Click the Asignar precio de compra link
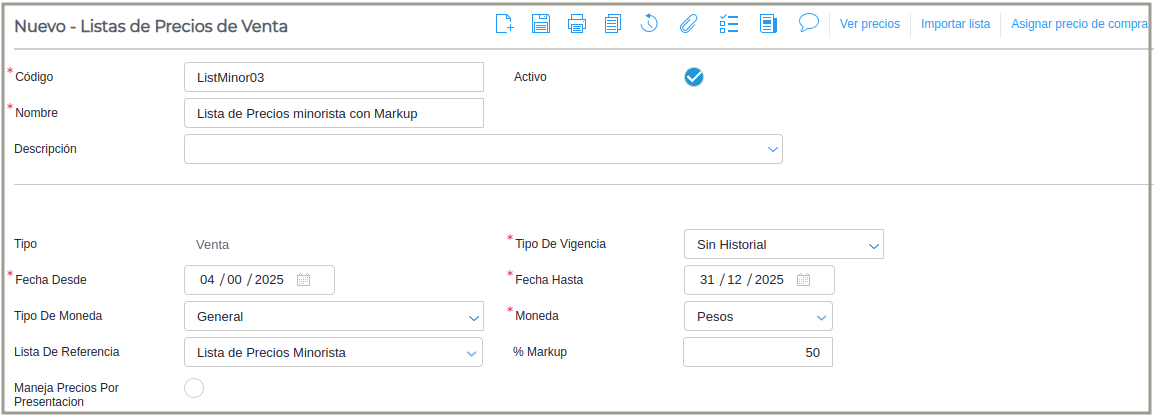Image resolution: width=1154 pixels, height=418 pixels. click(x=1078, y=24)
